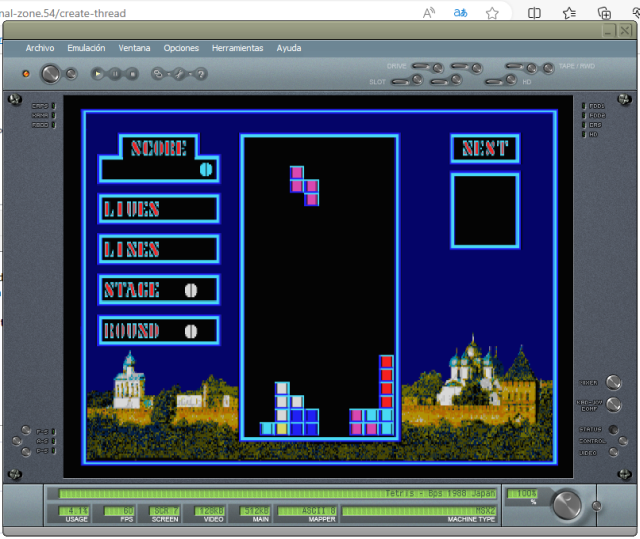Pause emulation with the pause button

(x=115, y=74)
